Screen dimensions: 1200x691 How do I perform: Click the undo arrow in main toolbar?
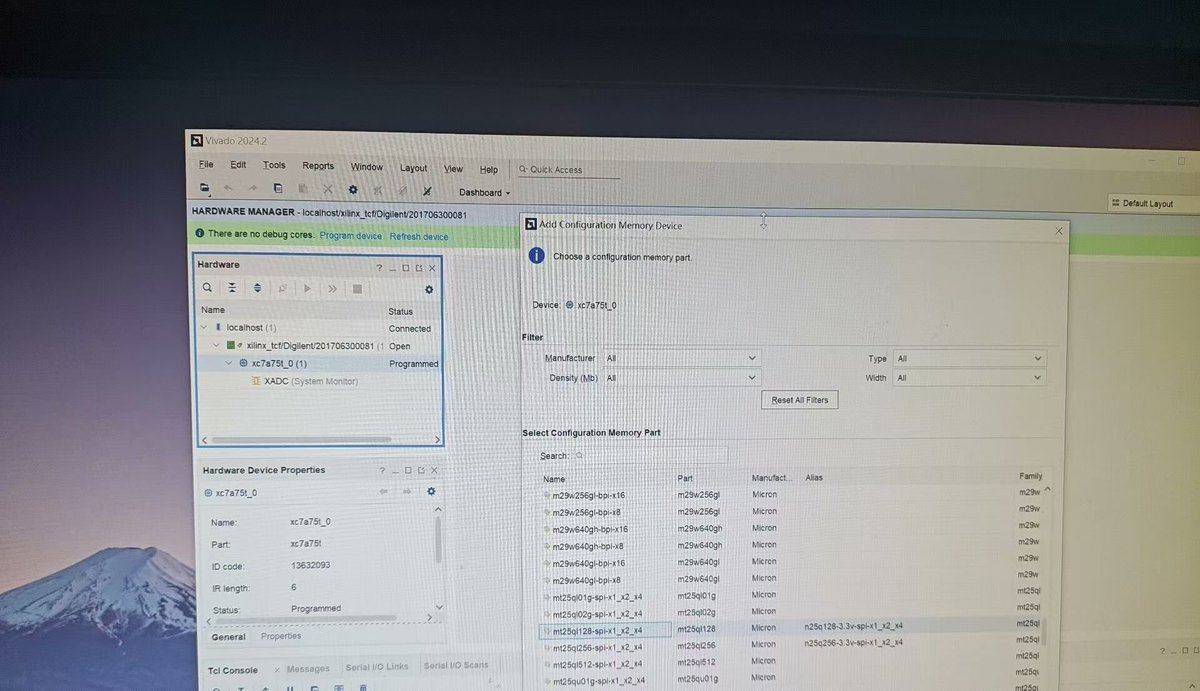[228, 188]
